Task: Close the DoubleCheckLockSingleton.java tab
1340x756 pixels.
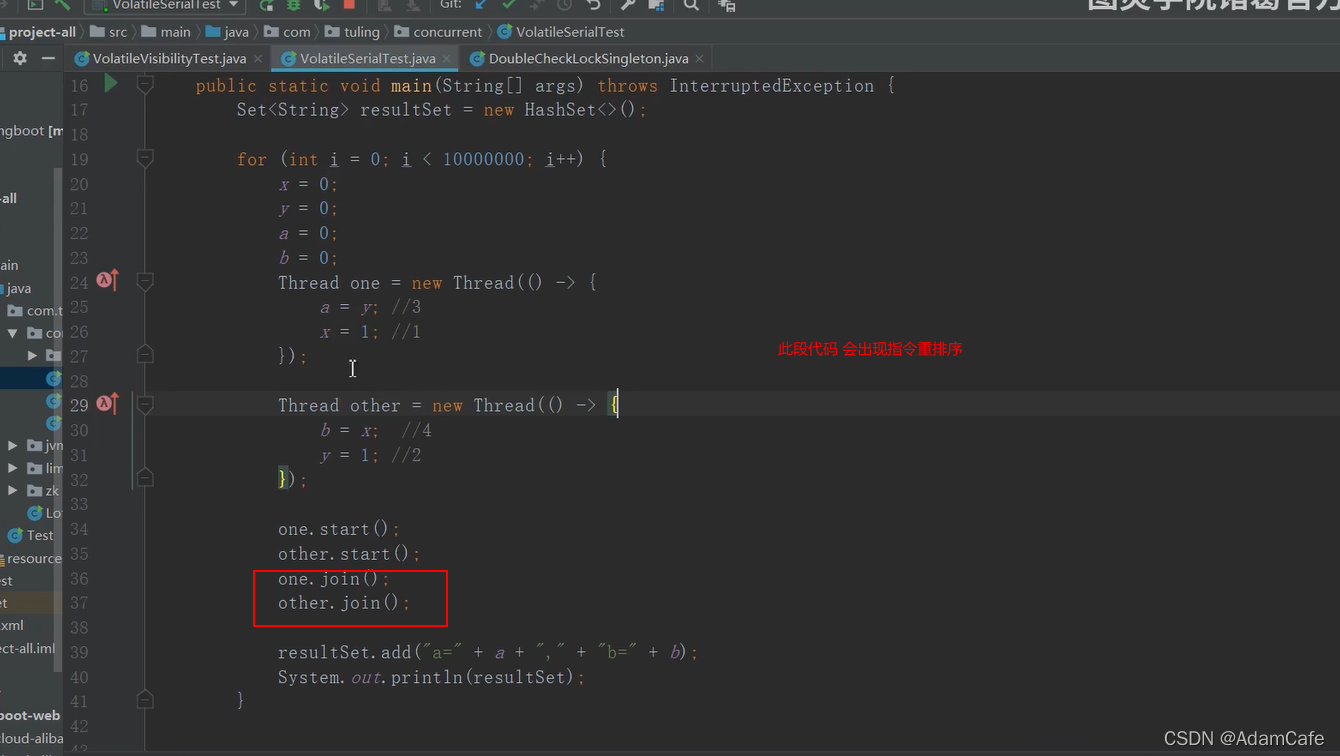Action: pos(700,59)
